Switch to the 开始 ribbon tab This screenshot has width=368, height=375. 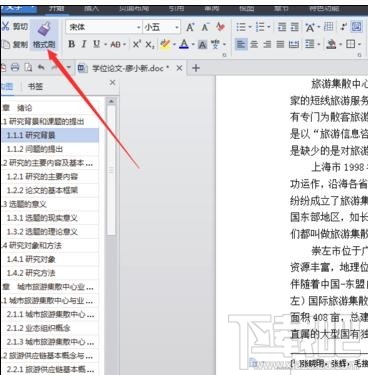click(x=56, y=9)
